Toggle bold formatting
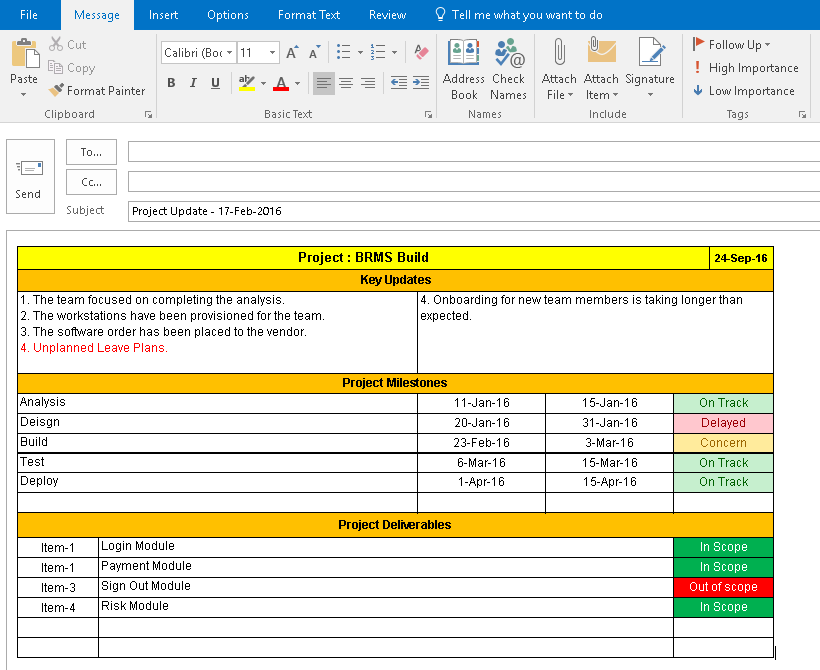The width and height of the screenshot is (820, 670). click(171, 83)
